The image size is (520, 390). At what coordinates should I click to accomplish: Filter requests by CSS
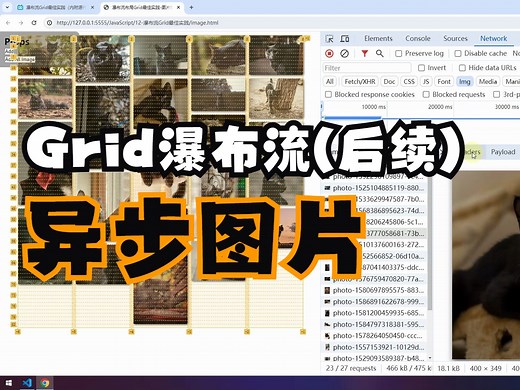[409, 82]
